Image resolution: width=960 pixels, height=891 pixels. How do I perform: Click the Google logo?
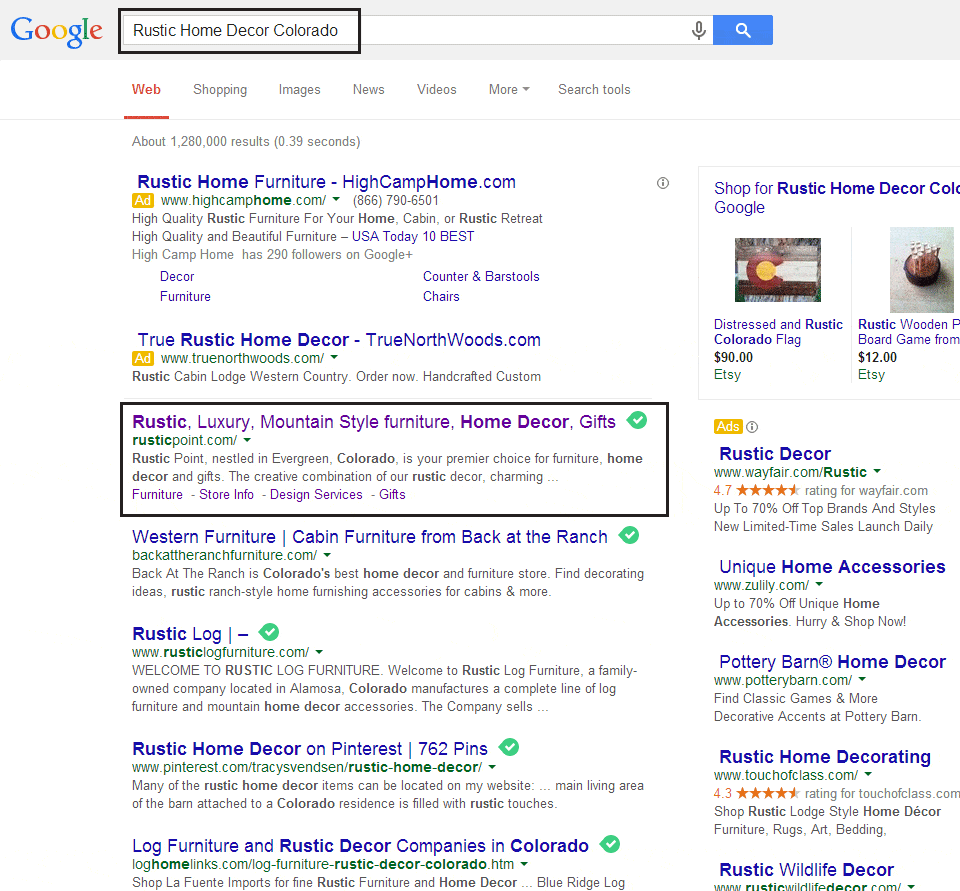(56, 31)
